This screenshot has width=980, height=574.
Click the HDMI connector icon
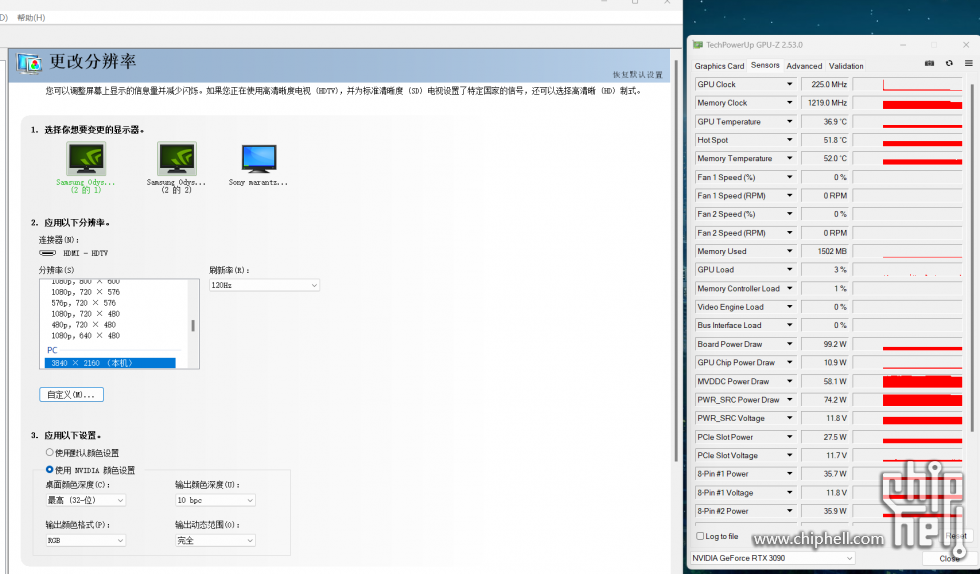(48, 253)
